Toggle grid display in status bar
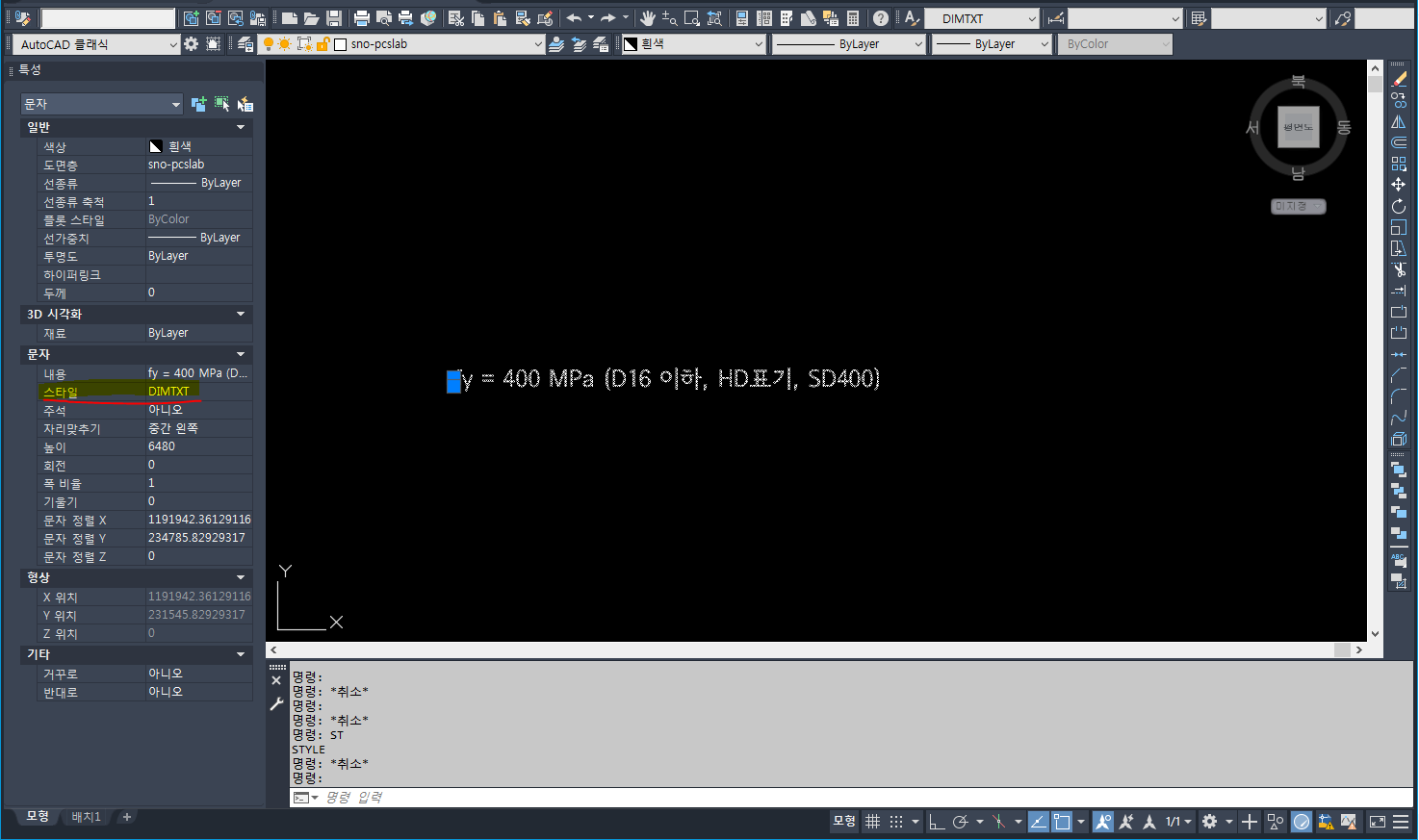The height and width of the screenshot is (840, 1419). 872,822
